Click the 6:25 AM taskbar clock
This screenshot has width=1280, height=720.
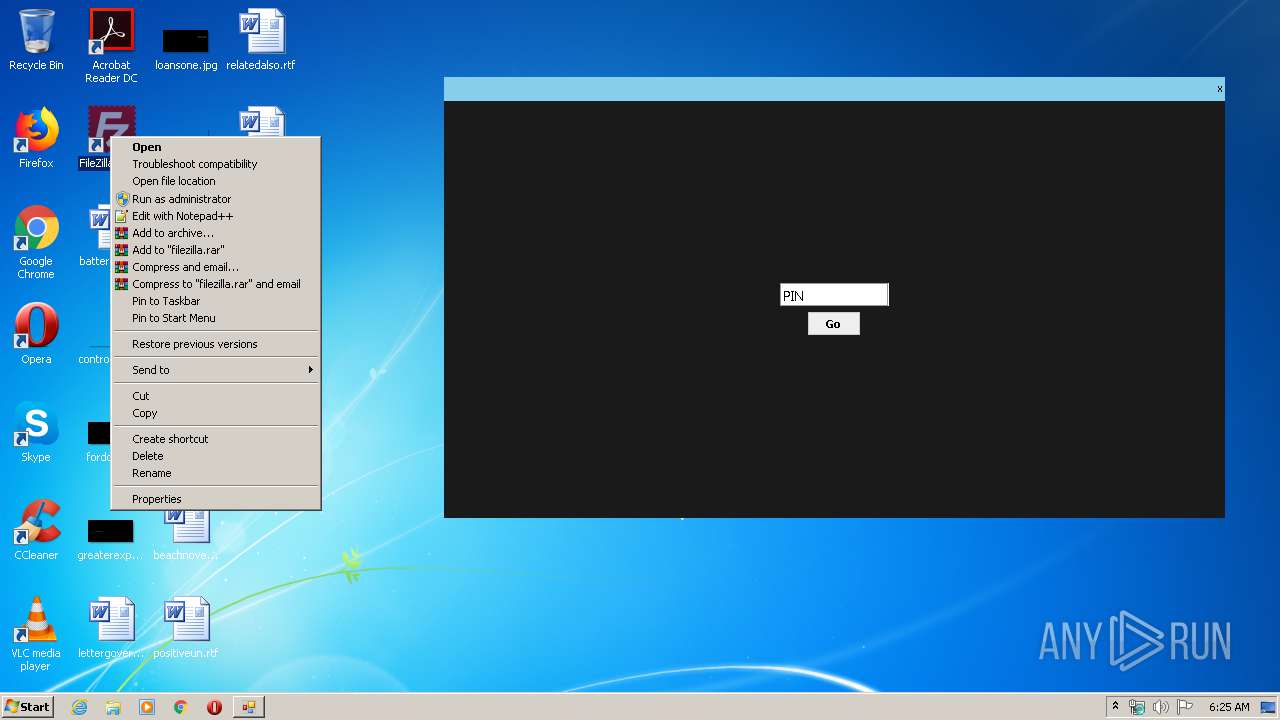1229,707
